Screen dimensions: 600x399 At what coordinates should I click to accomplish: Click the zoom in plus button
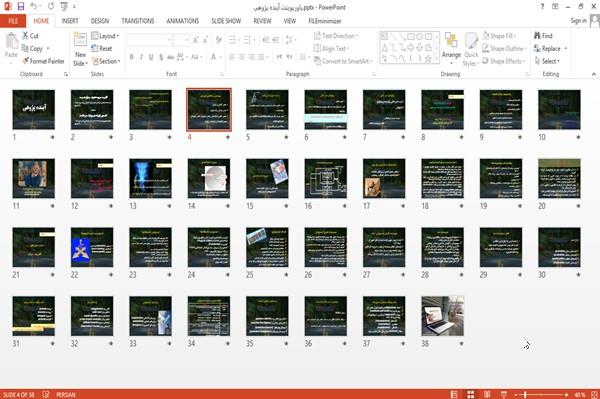click(567, 394)
